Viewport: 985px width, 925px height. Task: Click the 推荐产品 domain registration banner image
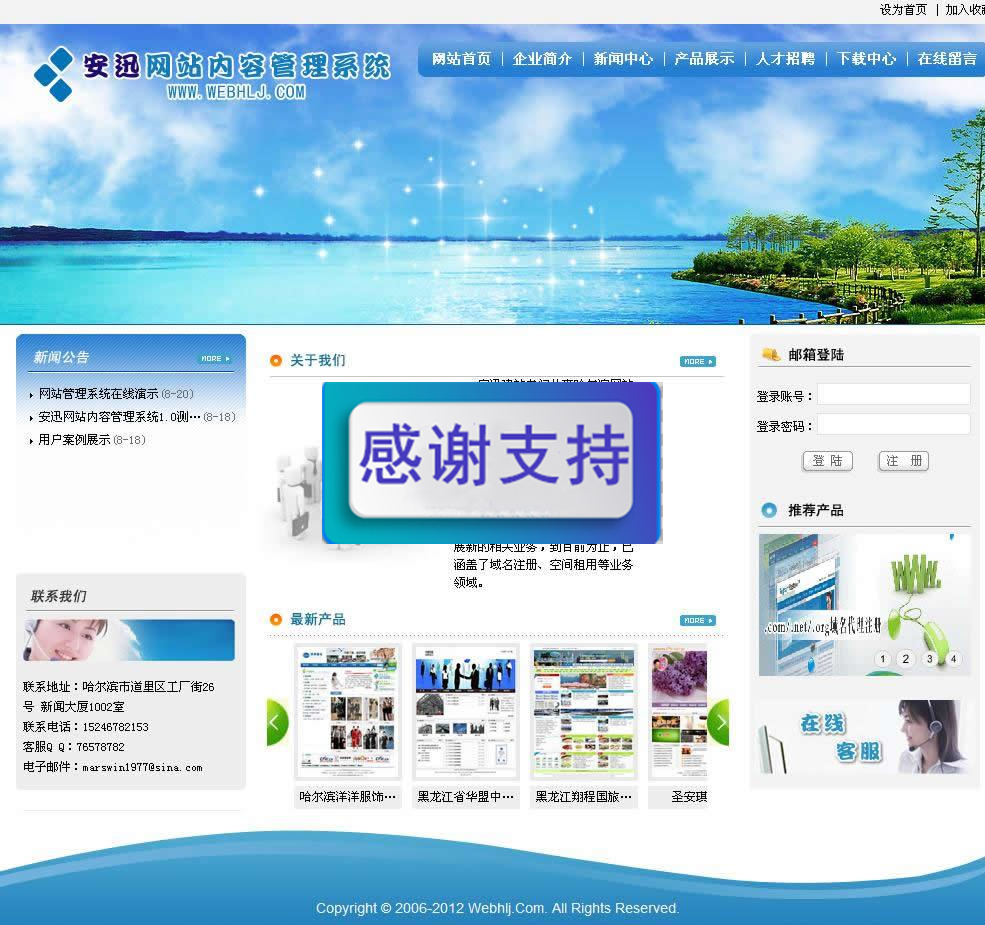tap(864, 605)
